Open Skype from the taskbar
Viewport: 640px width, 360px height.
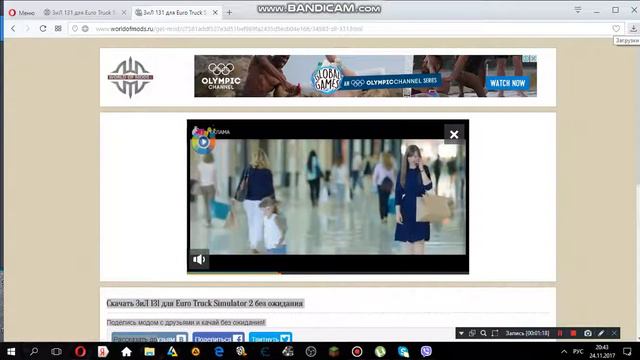pyautogui.click(x=403, y=351)
